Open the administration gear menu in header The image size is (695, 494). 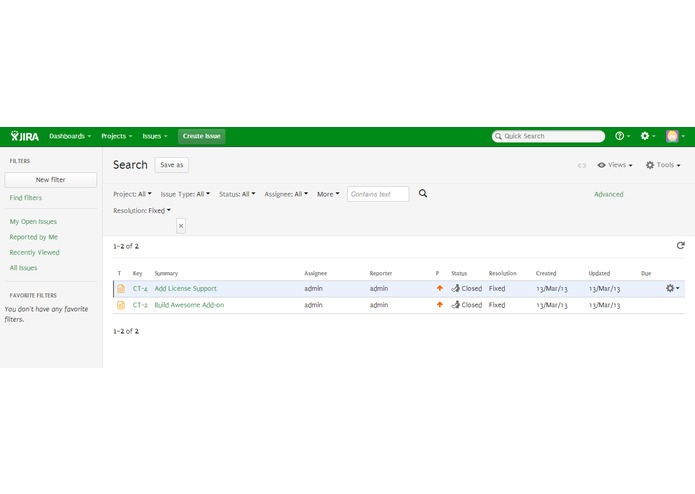pyautogui.click(x=648, y=136)
